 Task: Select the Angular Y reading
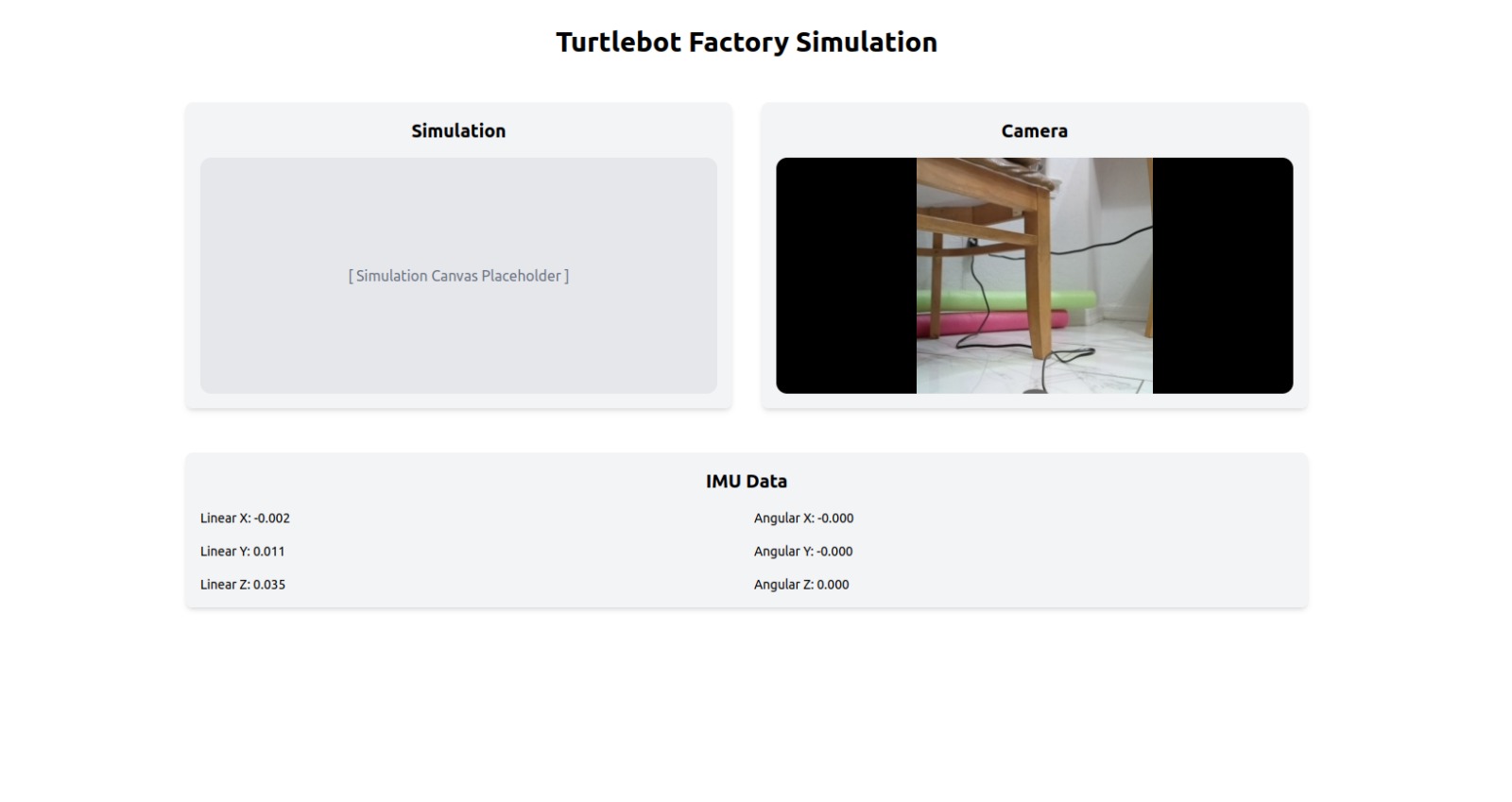click(x=803, y=552)
